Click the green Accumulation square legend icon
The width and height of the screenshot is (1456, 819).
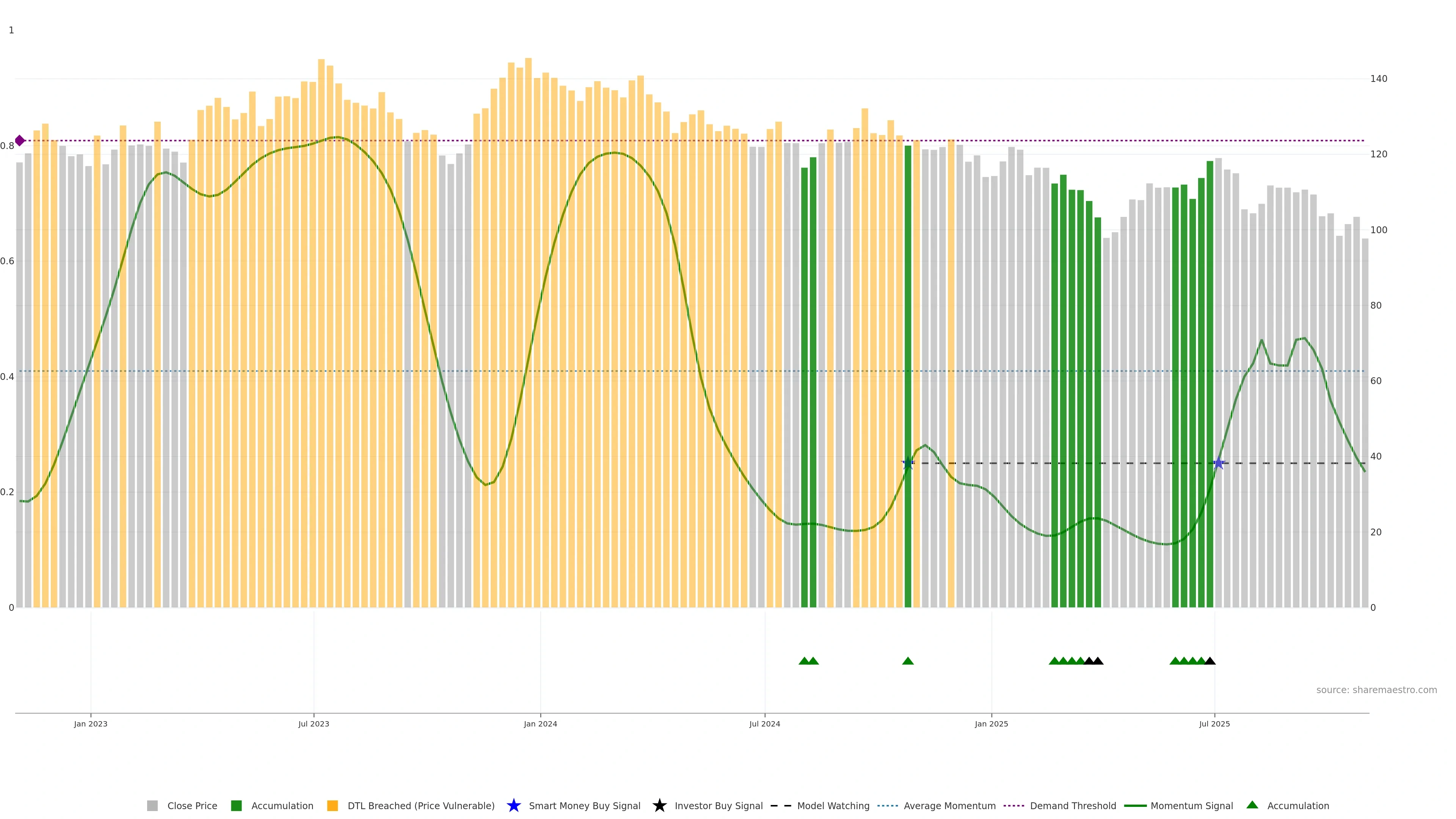(x=236, y=806)
